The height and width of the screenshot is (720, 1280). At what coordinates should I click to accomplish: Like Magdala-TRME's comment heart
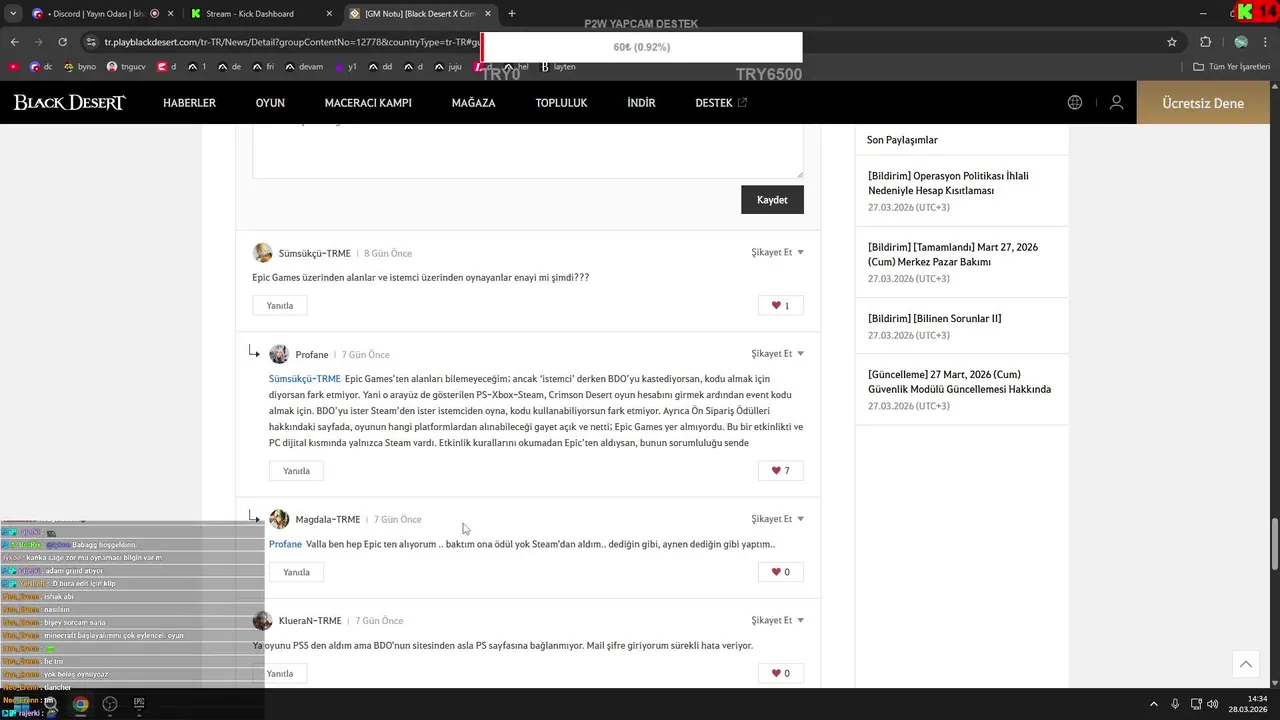780,572
